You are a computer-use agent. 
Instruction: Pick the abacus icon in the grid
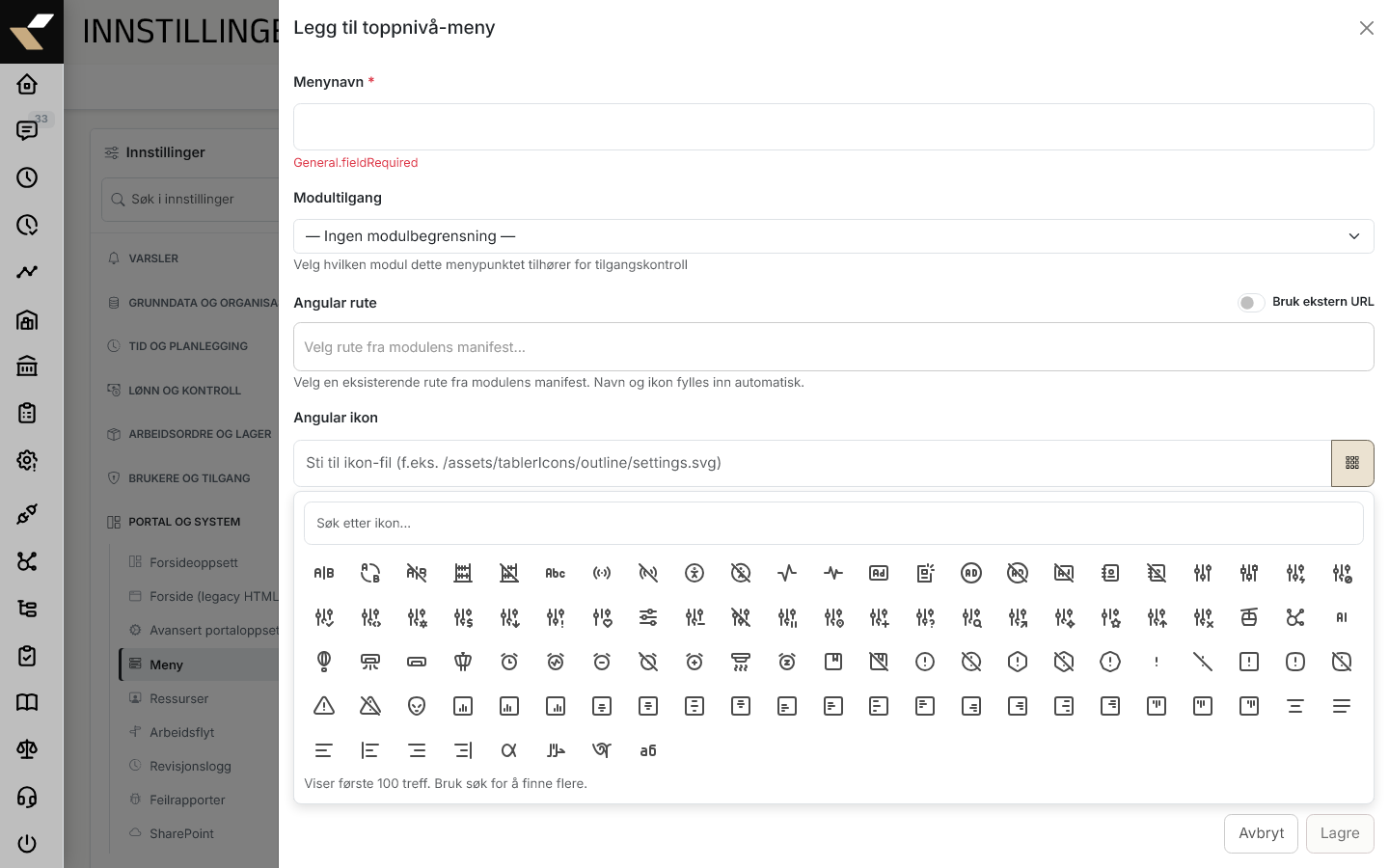click(463, 573)
